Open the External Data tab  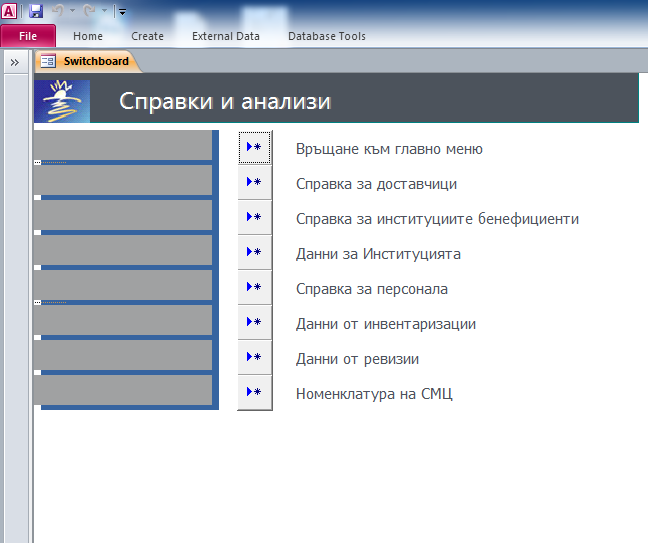point(226,36)
